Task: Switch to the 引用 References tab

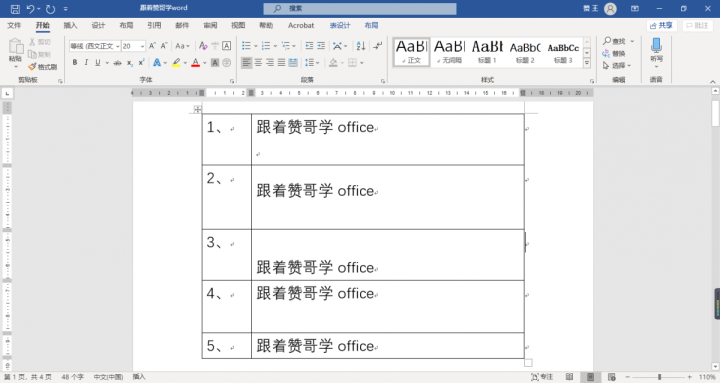Action: tap(154, 25)
